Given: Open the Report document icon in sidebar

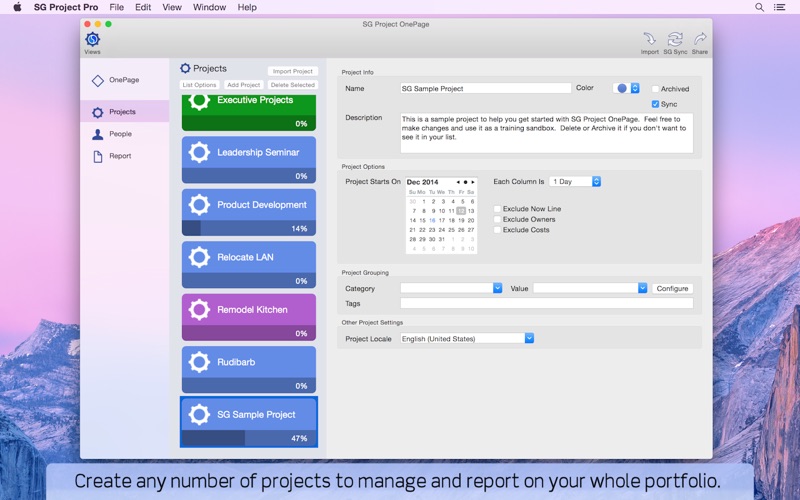Looking at the screenshot, I should pyautogui.click(x=97, y=156).
